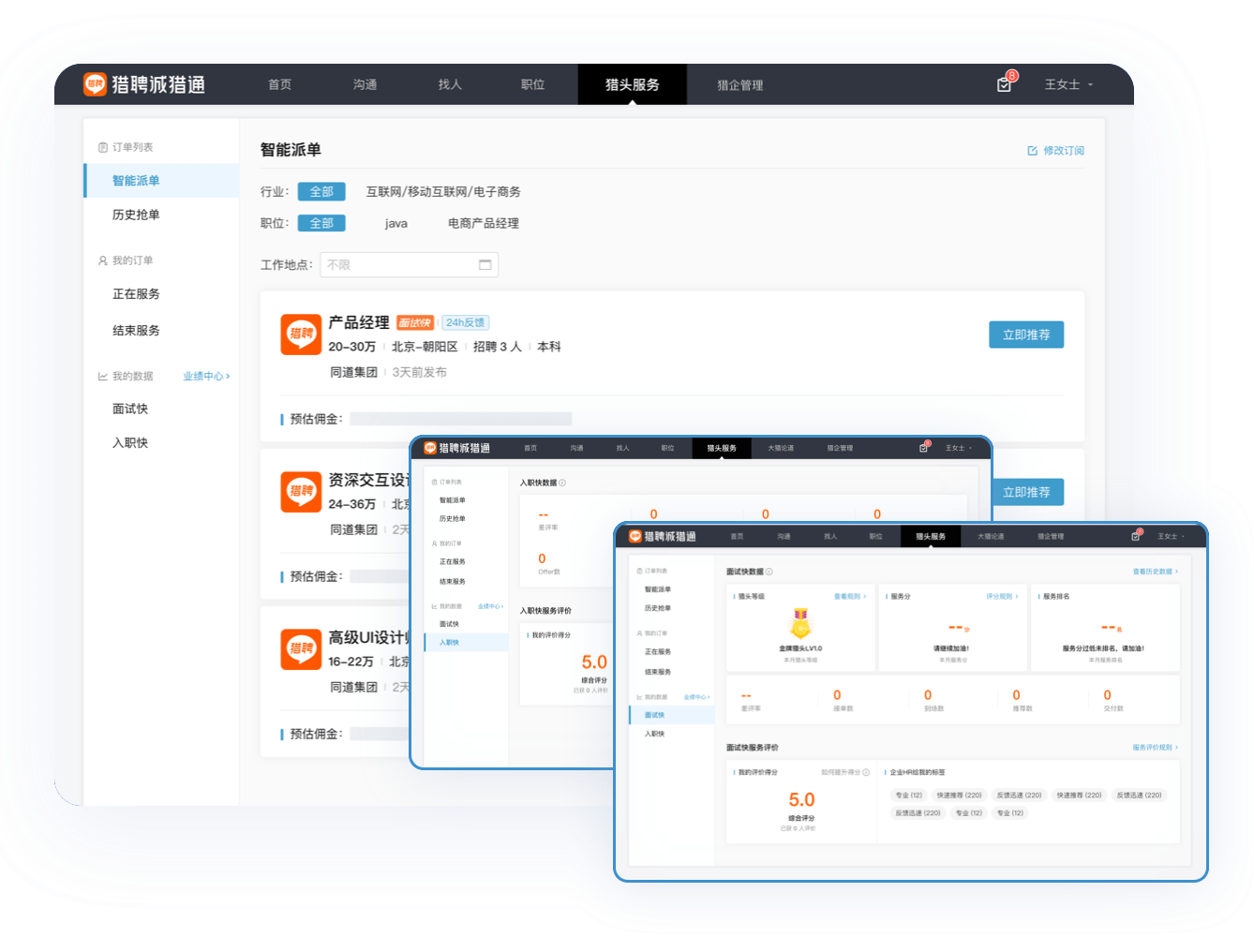Open the 王女士 menu in the largest window

[1068, 84]
